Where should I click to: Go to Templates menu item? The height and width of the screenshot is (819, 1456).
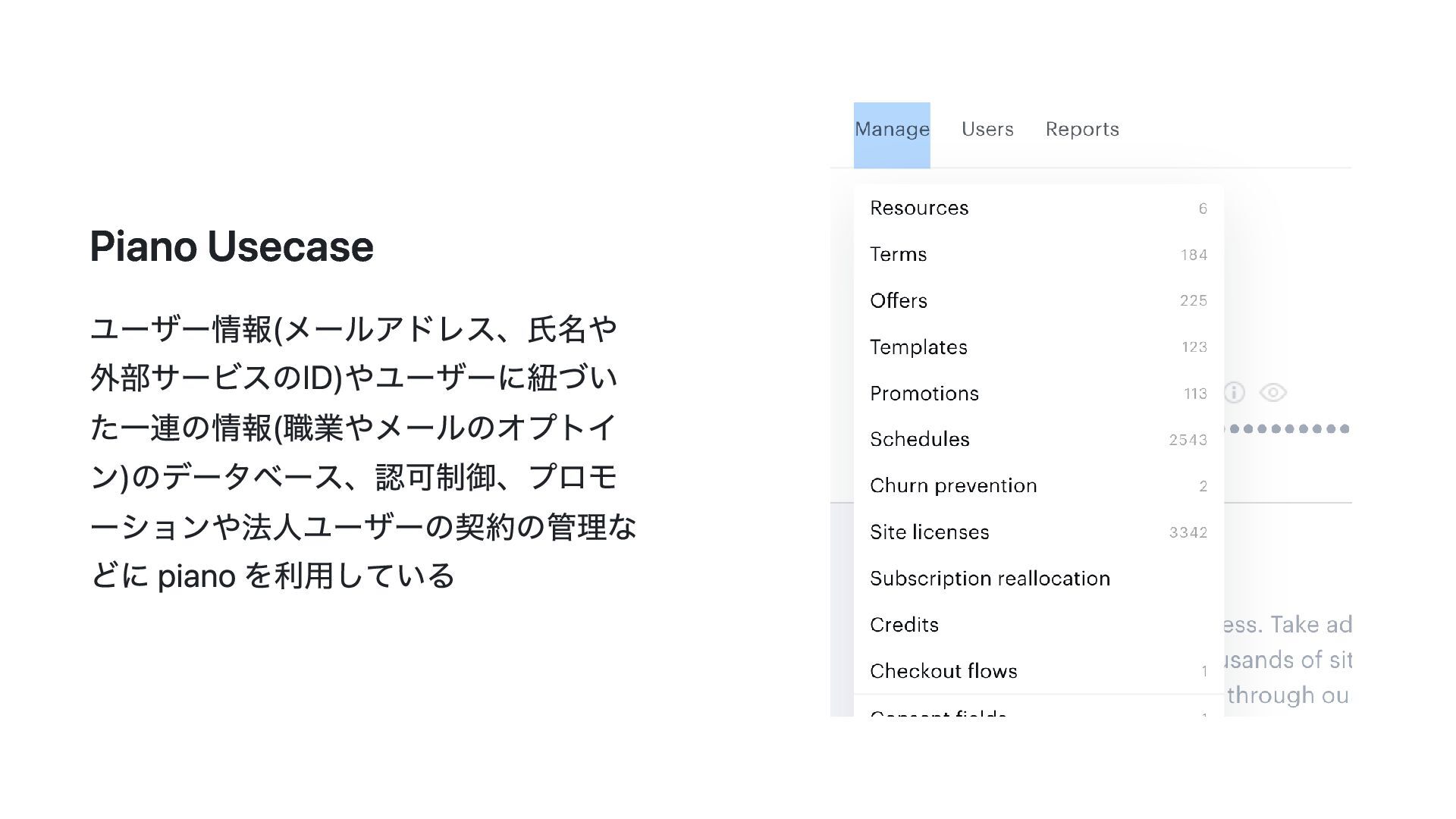tap(918, 347)
